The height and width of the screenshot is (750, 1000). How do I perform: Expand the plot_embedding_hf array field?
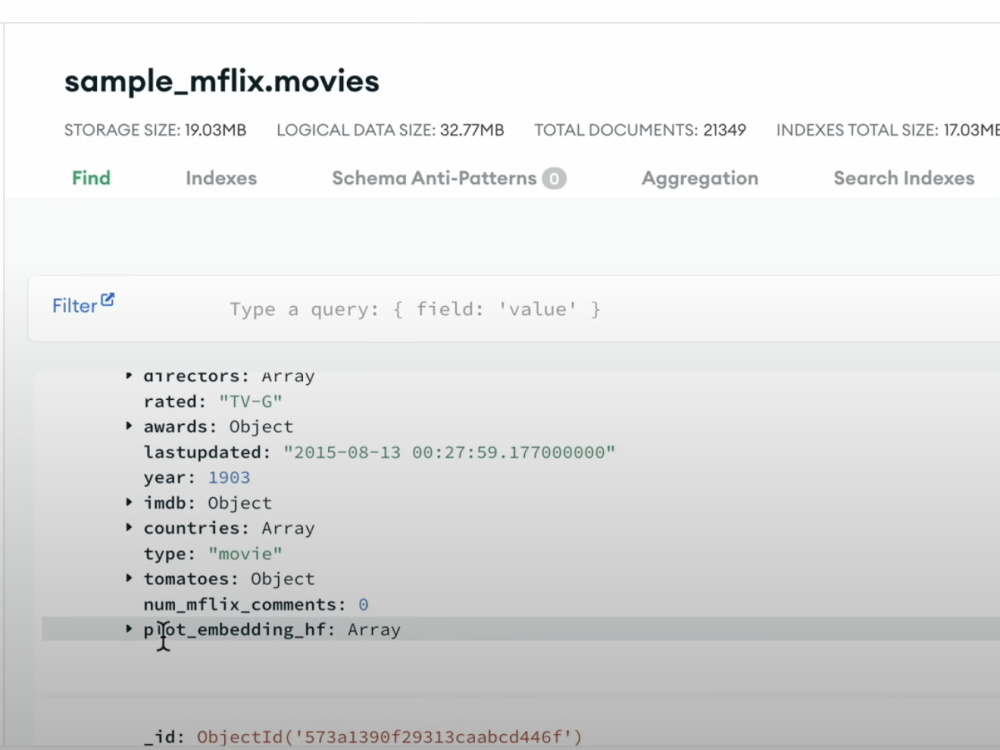coord(129,629)
